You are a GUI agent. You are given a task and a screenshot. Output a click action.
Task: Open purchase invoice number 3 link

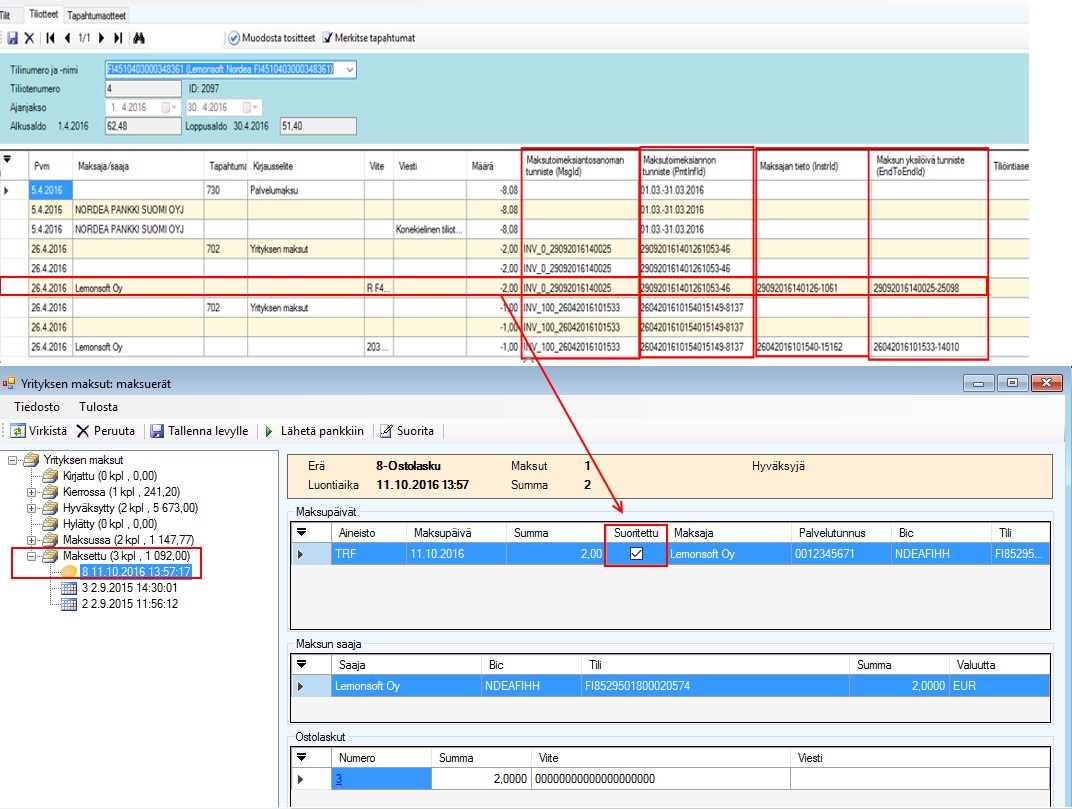[x=339, y=779]
